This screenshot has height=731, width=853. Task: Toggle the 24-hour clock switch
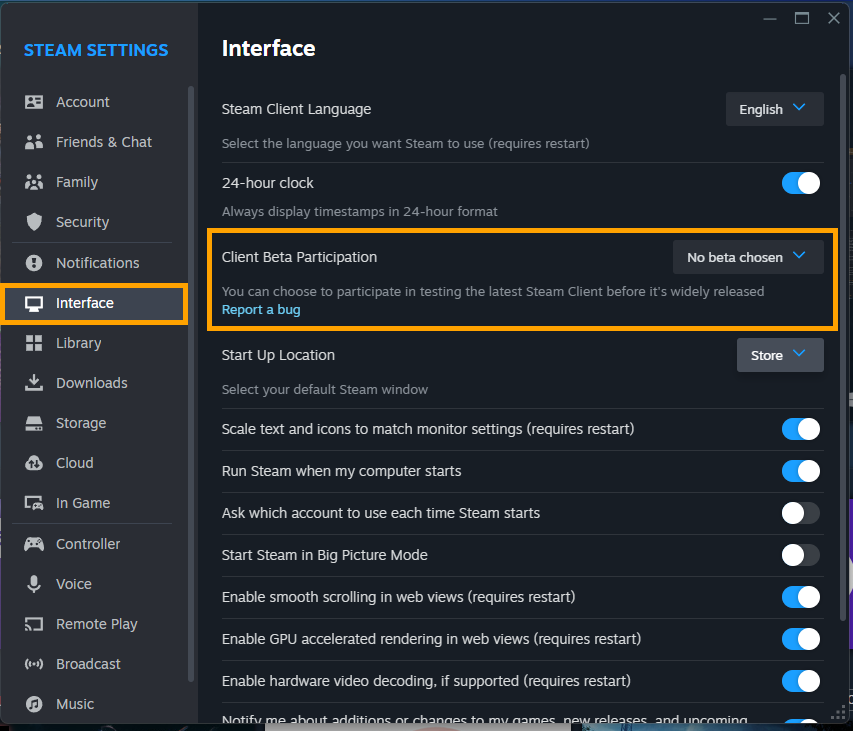pos(801,183)
